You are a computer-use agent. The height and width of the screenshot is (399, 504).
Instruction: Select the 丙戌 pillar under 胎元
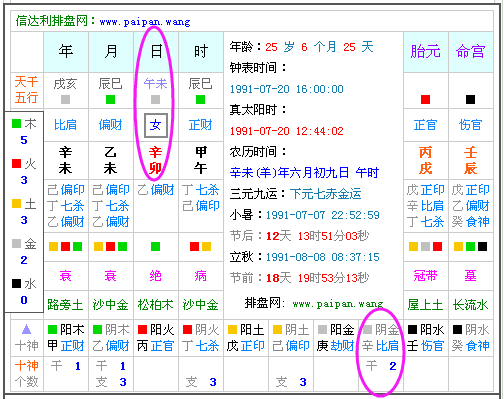pos(425,160)
